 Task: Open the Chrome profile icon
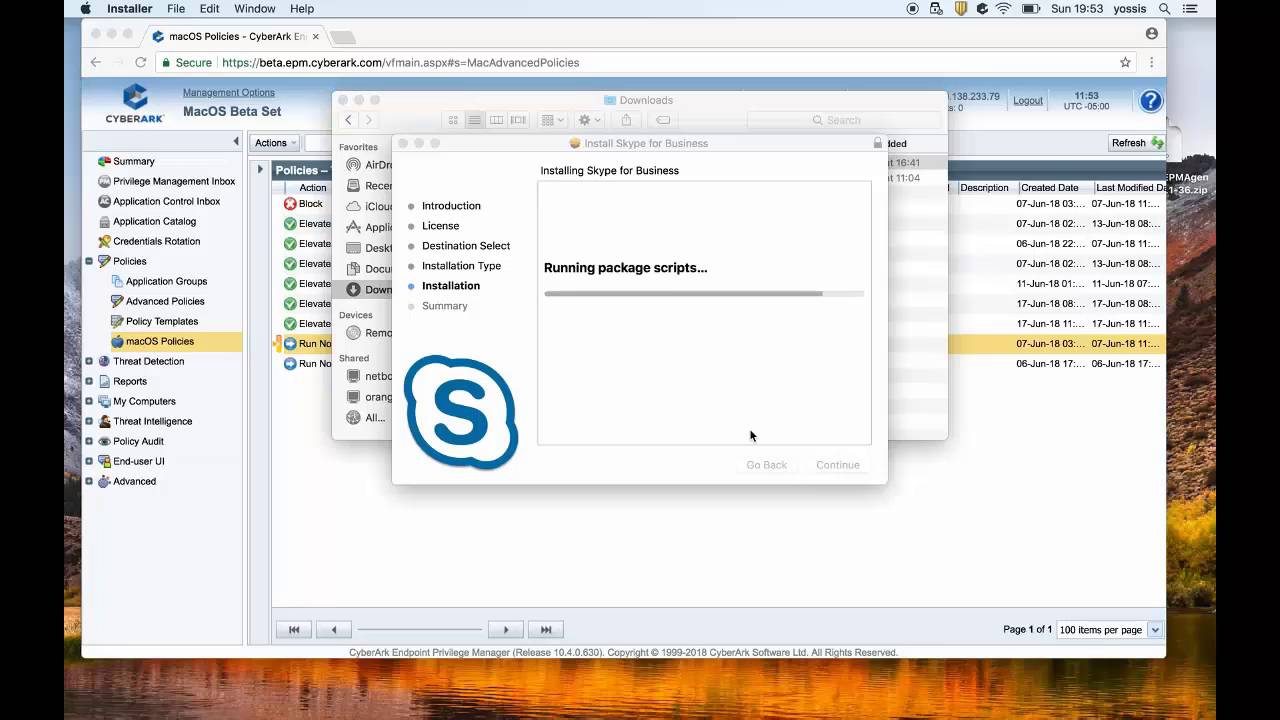click(x=1152, y=33)
